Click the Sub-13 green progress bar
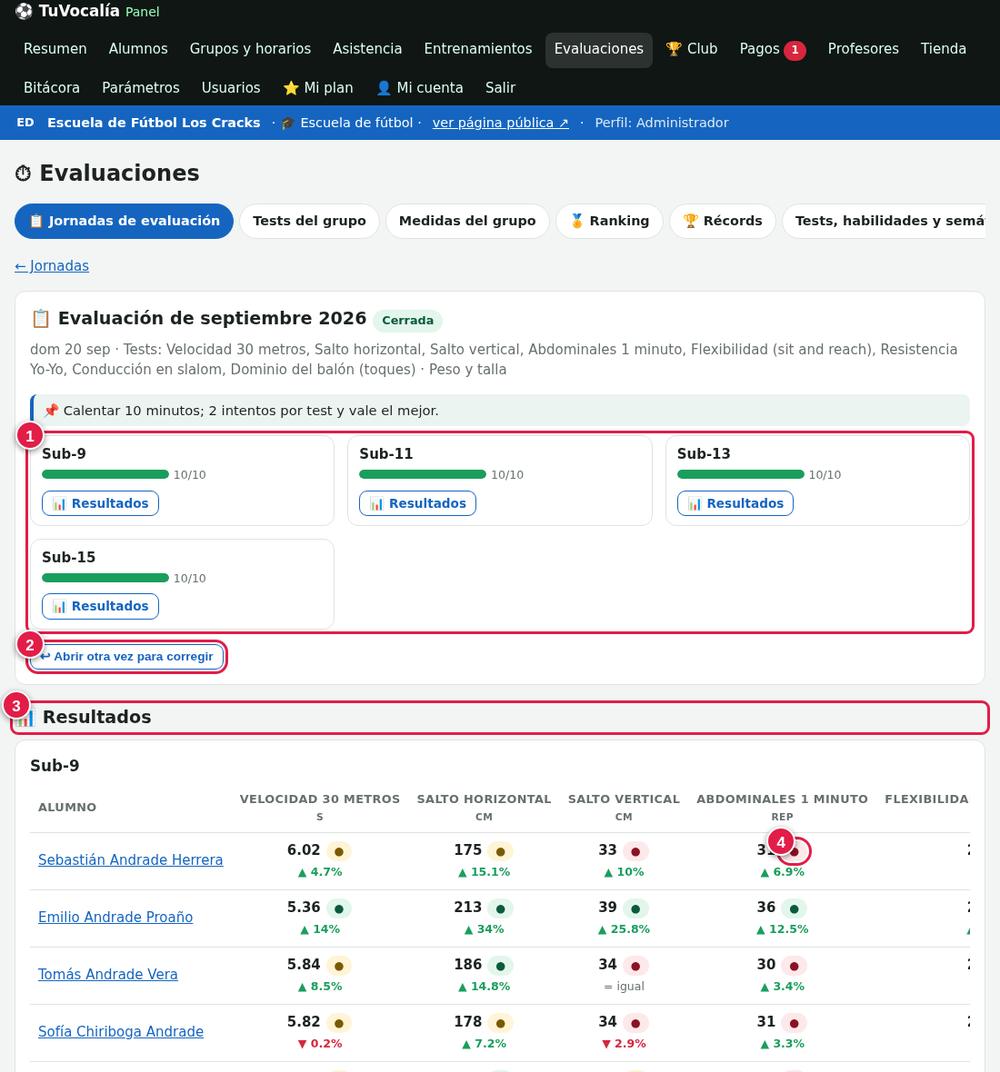Screen dimensions: 1000x1072 click(740, 474)
